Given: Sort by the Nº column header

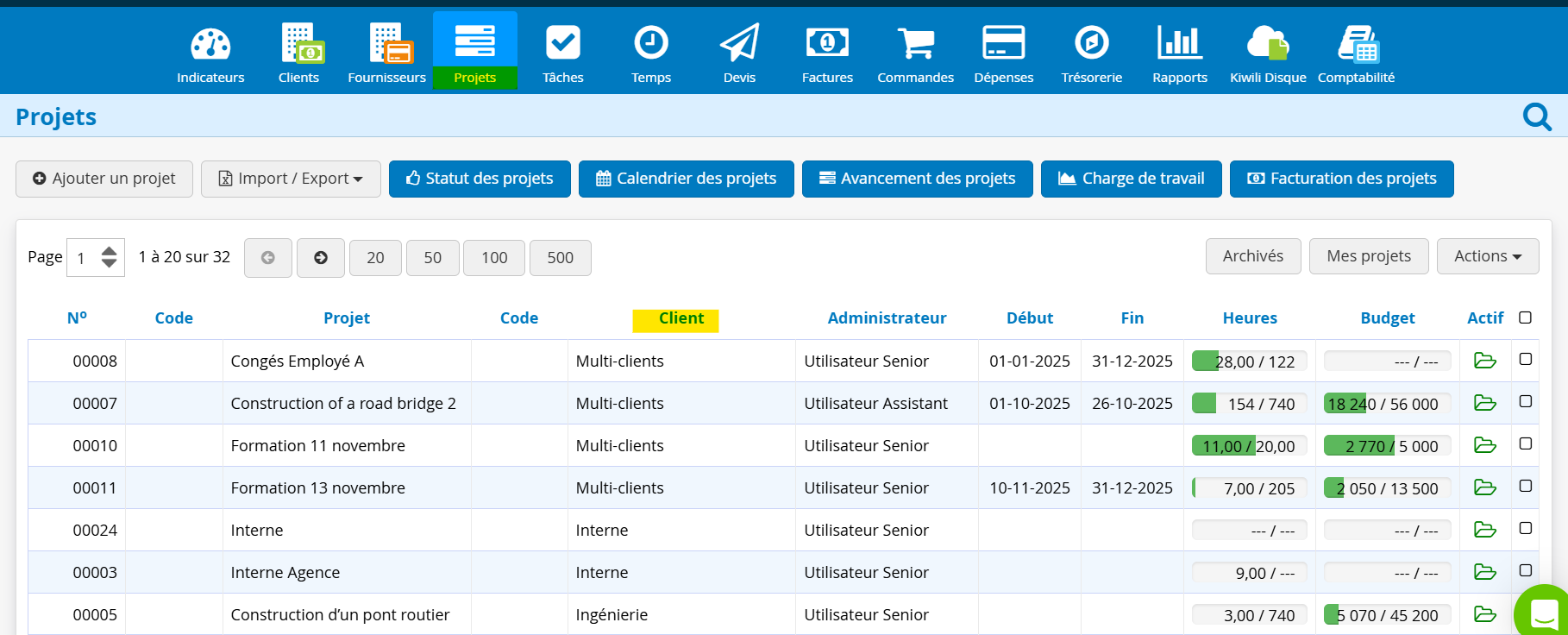Looking at the screenshot, I should point(77,317).
